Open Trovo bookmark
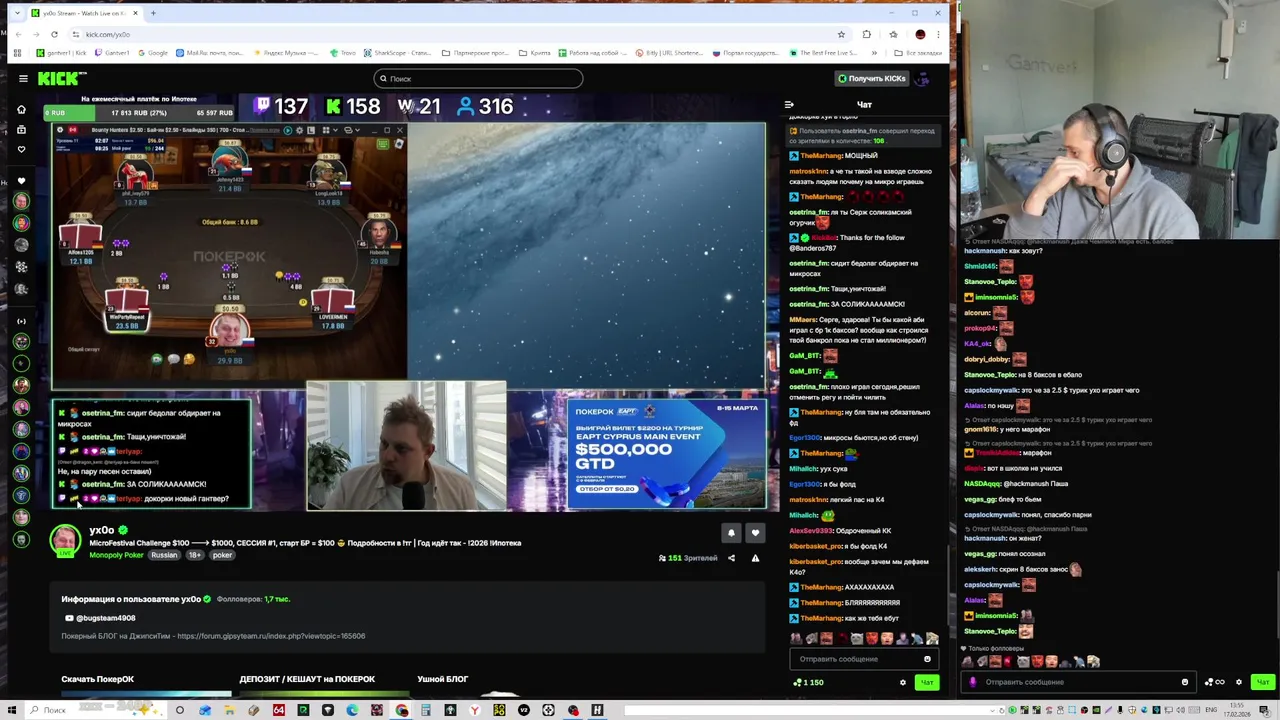1280x720 pixels. coord(343,53)
